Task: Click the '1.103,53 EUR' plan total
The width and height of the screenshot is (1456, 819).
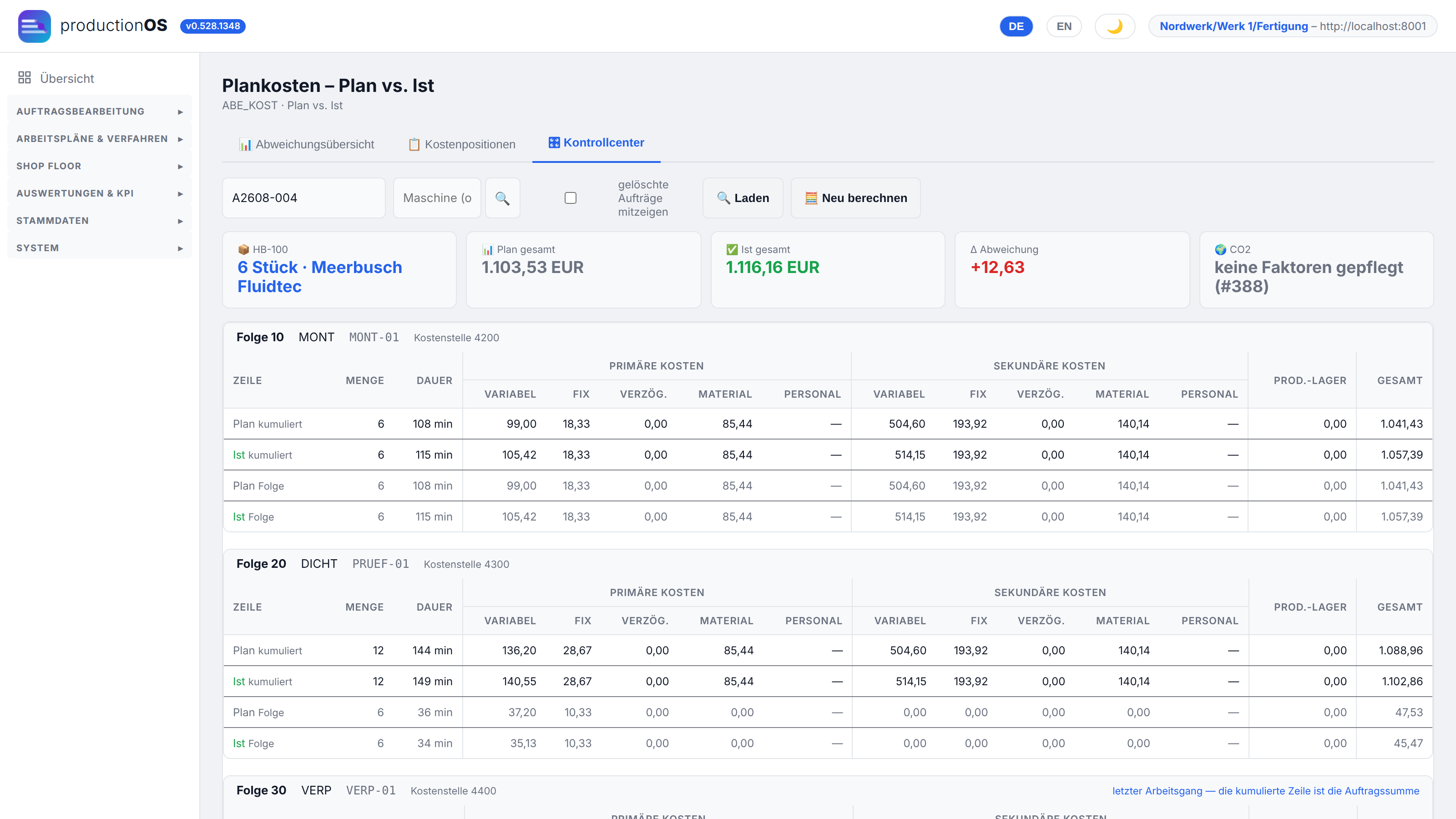Action: click(x=532, y=267)
